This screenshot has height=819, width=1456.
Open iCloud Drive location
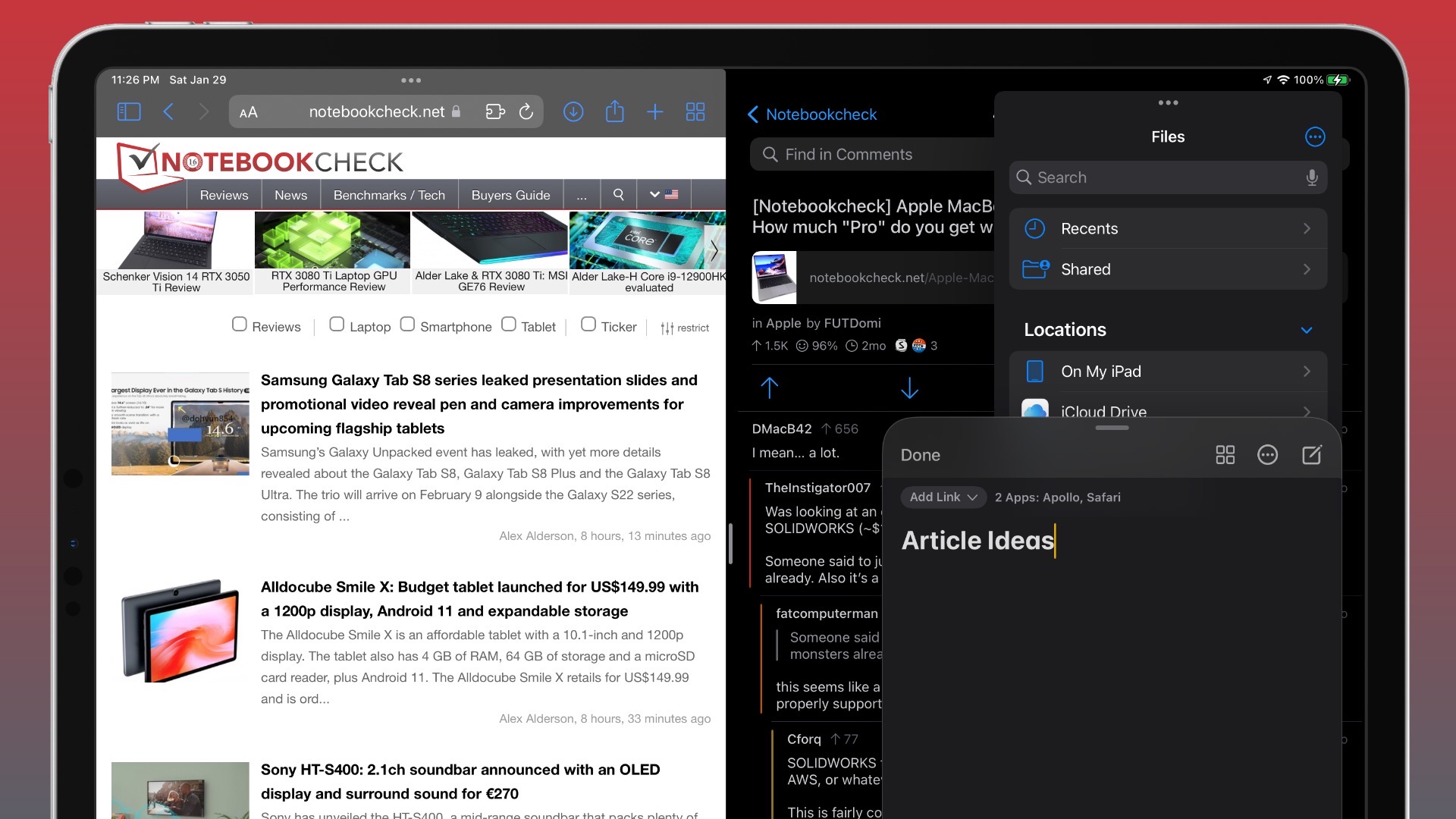pos(1168,408)
